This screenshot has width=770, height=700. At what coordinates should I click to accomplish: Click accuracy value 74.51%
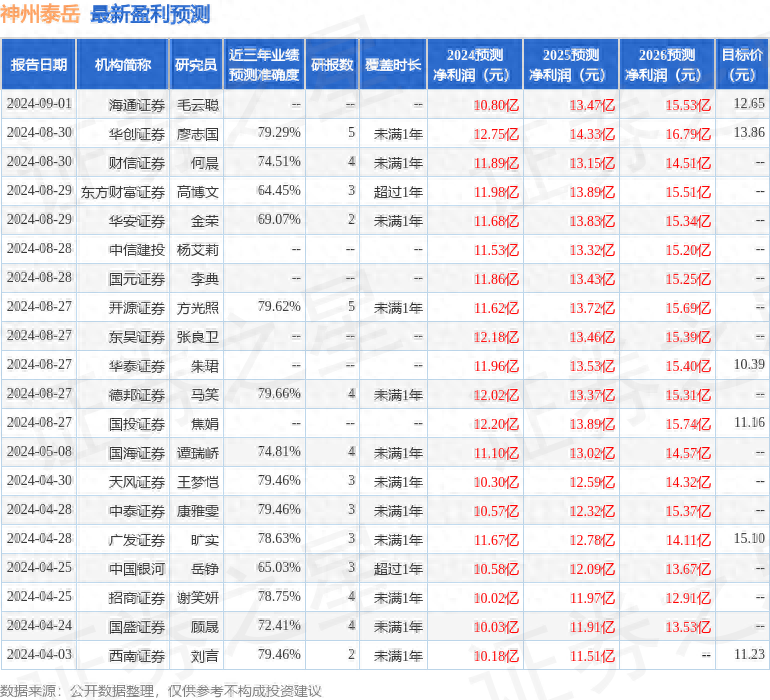pos(279,162)
